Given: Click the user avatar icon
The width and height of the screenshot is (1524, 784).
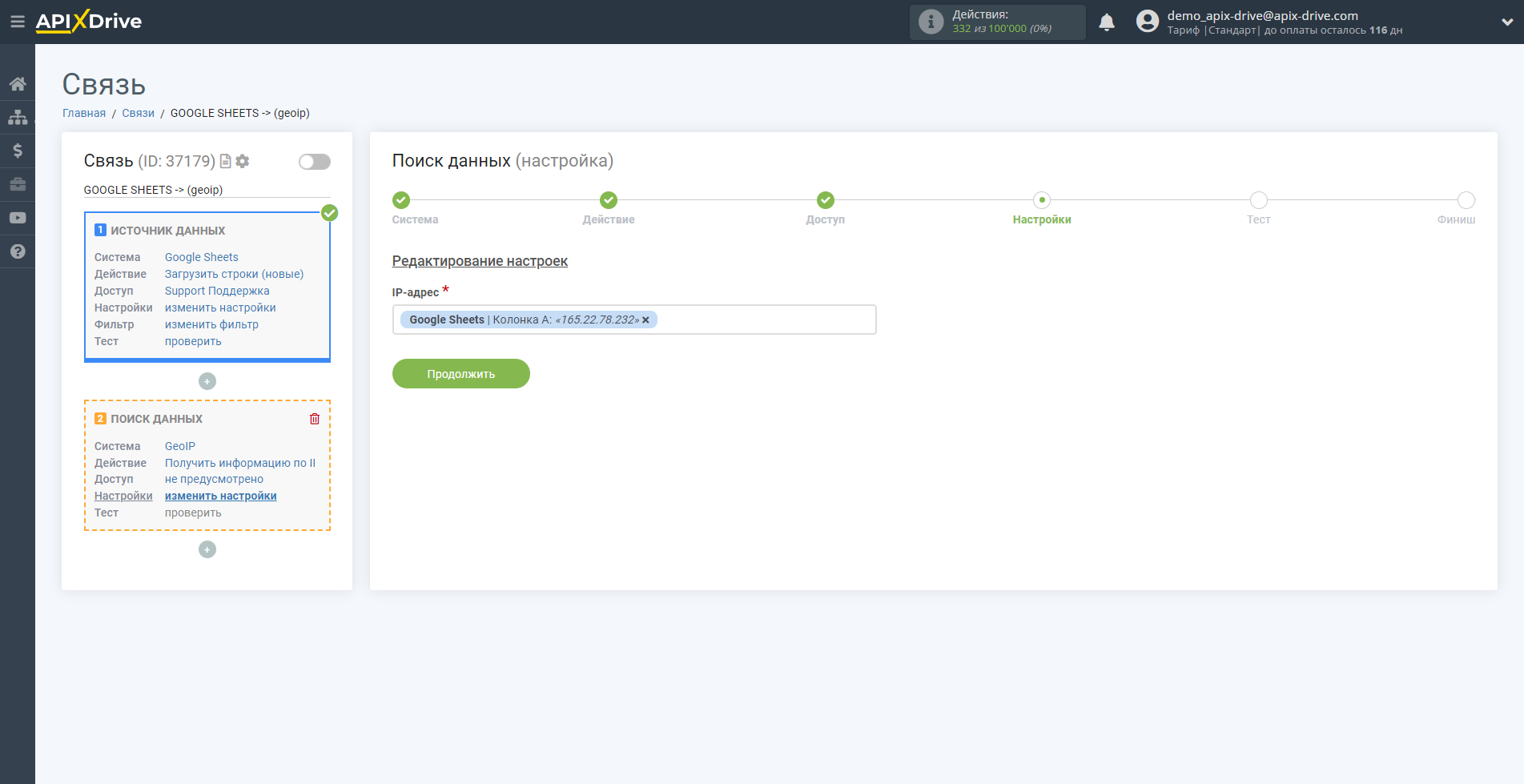Looking at the screenshot, I should click(x=1148, y=22).
